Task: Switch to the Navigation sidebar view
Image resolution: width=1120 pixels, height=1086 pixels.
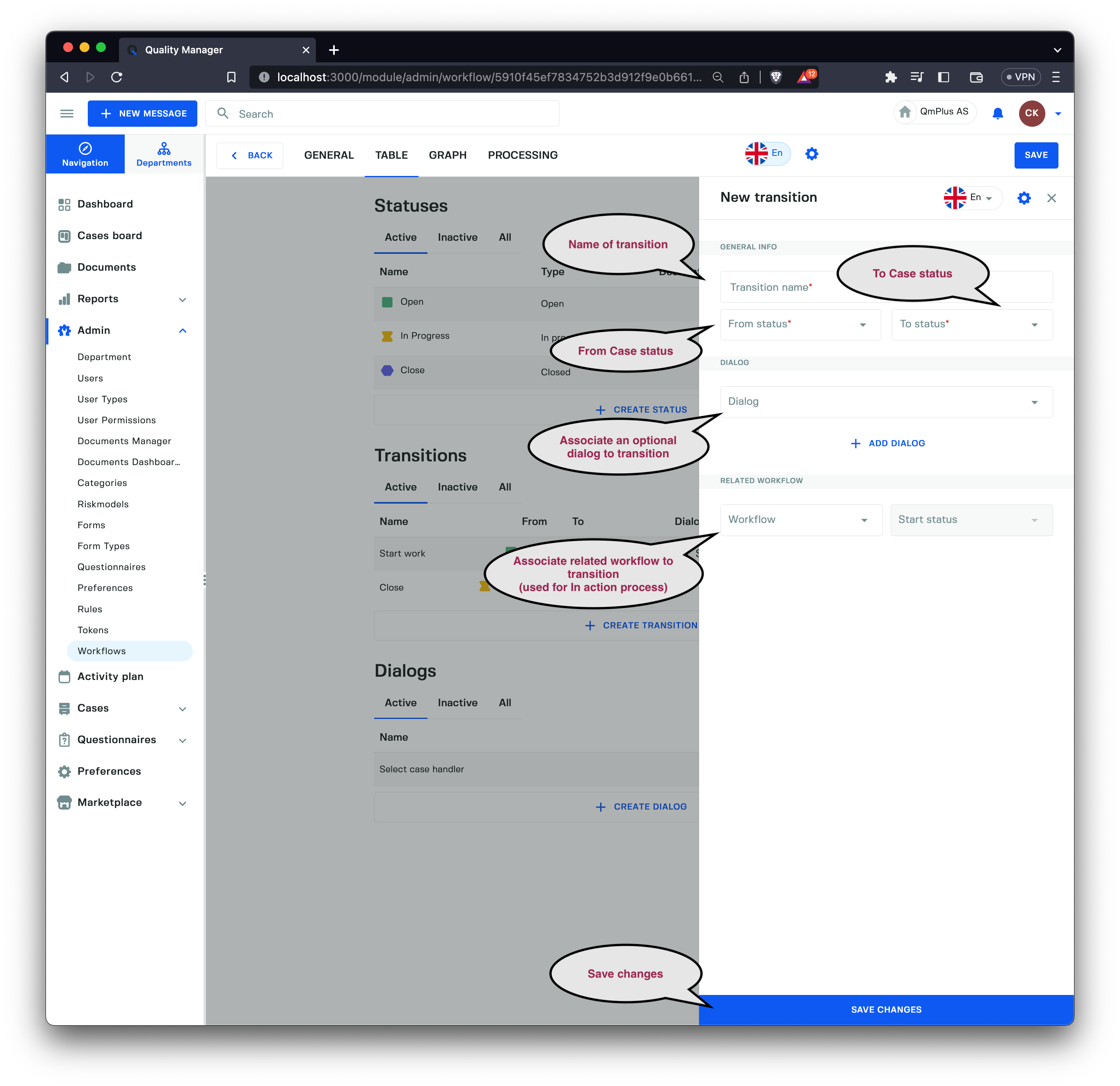Action: 85,154
